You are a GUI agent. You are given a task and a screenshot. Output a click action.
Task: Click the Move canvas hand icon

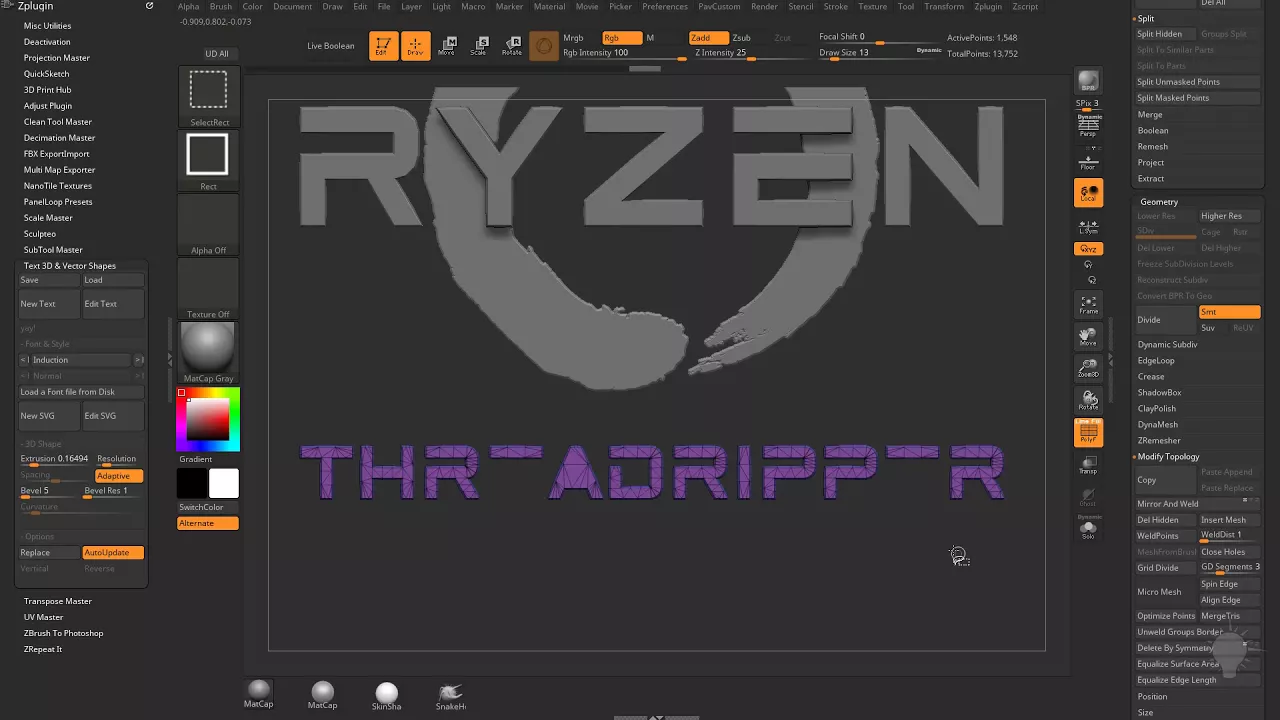(x=1088, y=337)
